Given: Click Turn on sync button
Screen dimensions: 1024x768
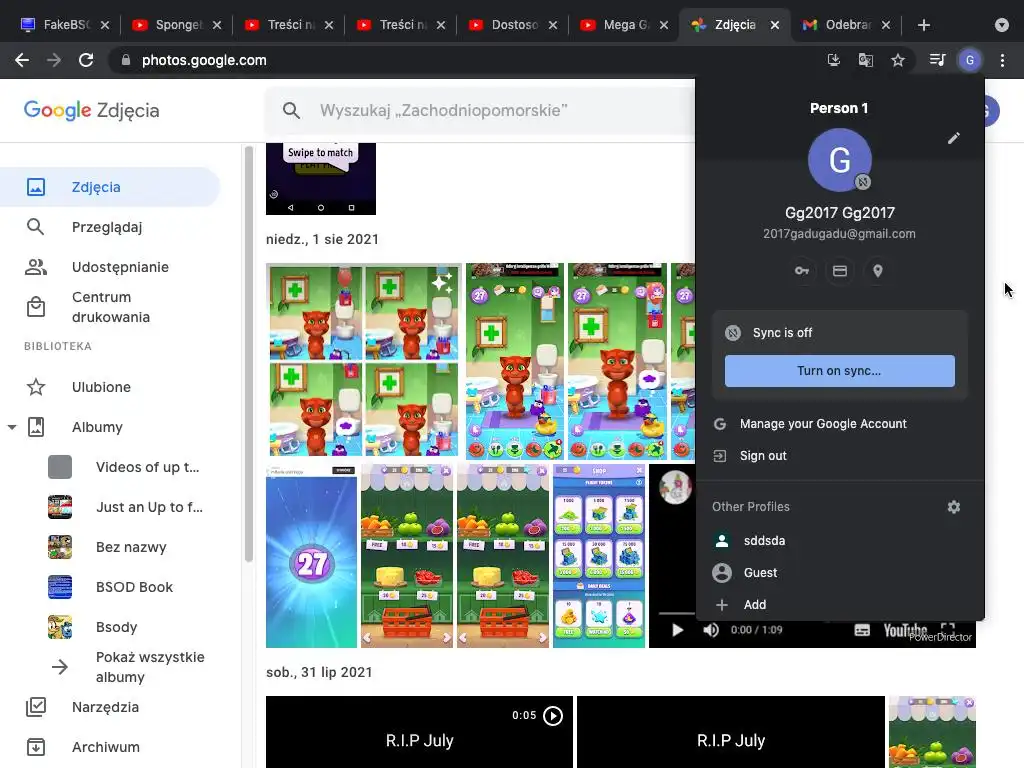Looking at the screenshot, I should point(839,371).
